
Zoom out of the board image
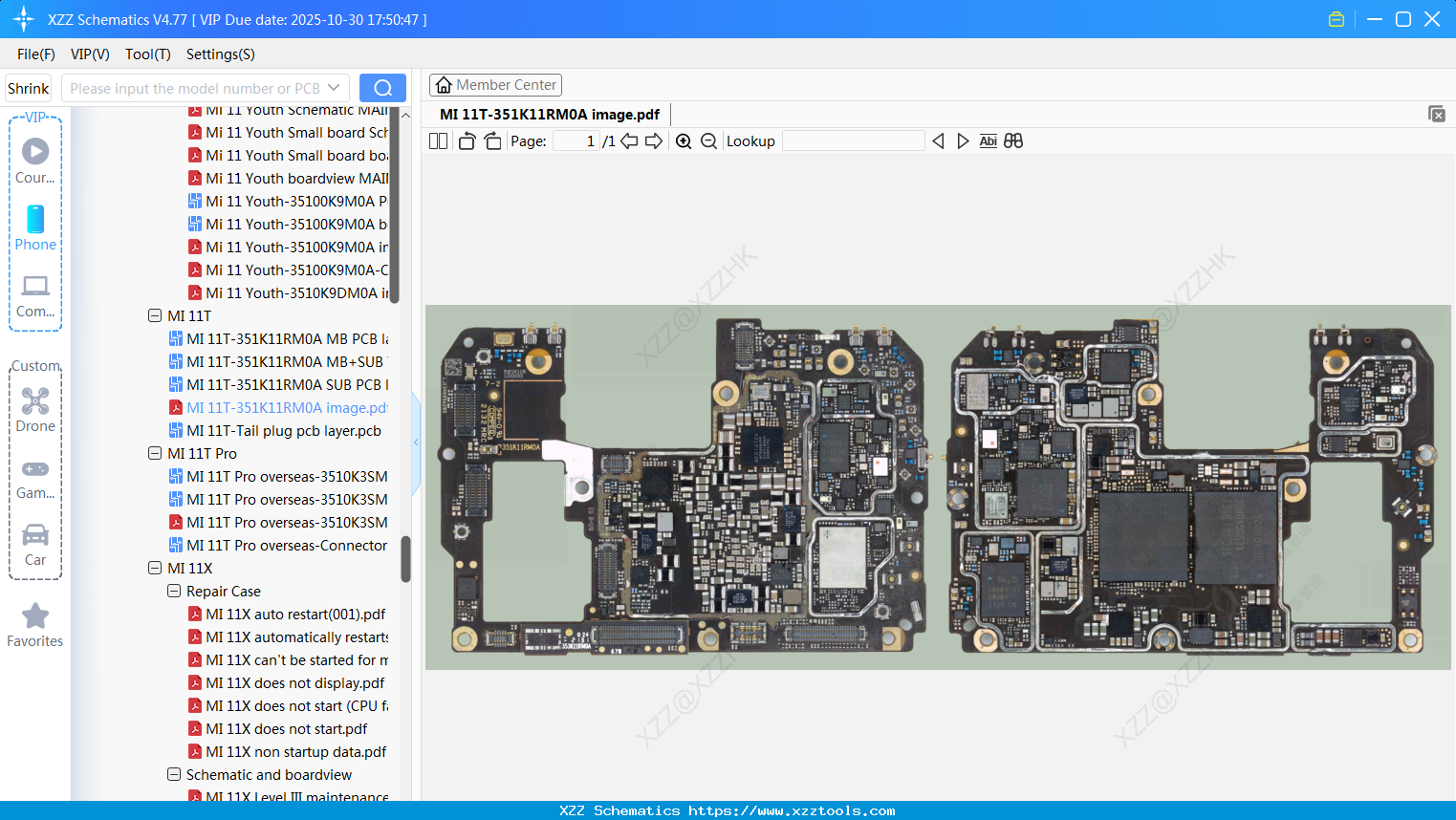point(708,140)
